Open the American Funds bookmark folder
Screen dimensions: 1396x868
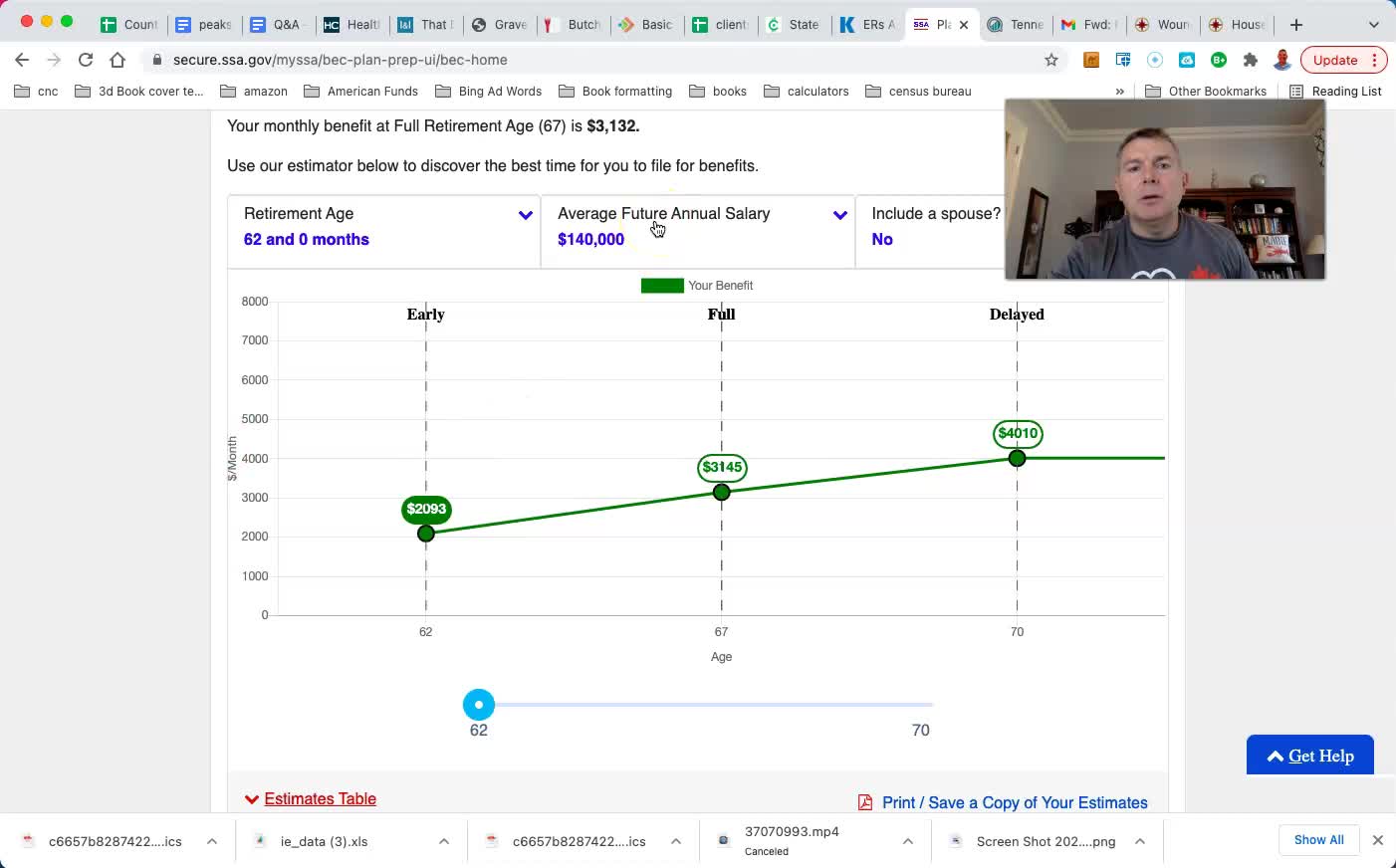pyautogui.click(x=361, y=91)
